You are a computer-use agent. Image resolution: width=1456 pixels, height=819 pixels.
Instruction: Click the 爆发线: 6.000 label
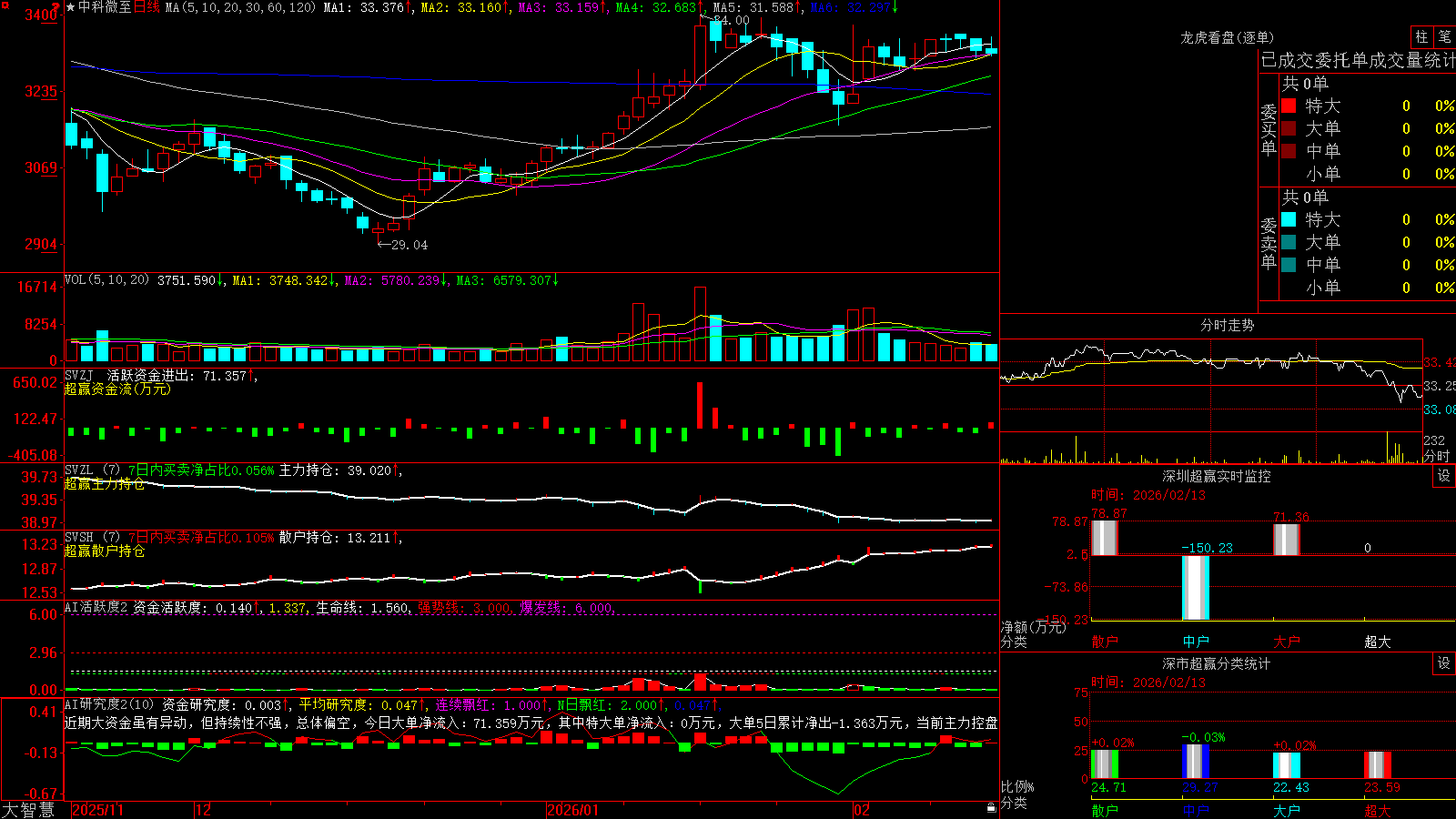567,607
